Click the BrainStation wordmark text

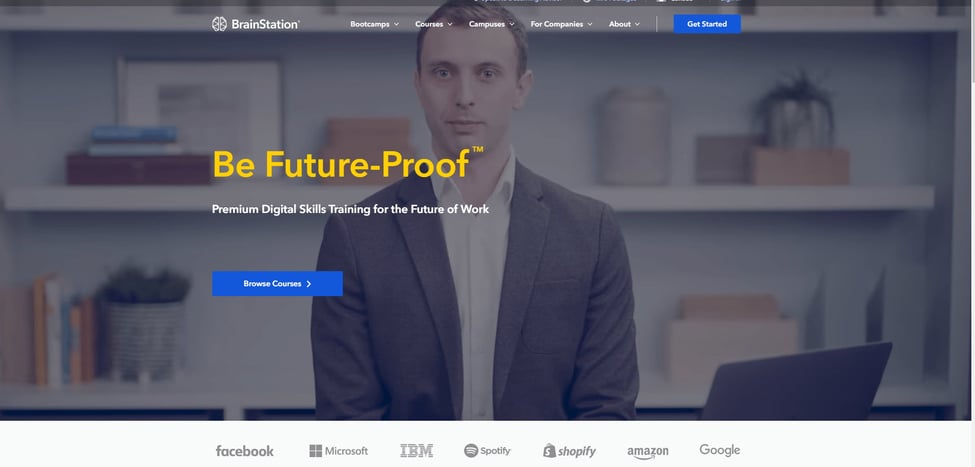point(266,24)
